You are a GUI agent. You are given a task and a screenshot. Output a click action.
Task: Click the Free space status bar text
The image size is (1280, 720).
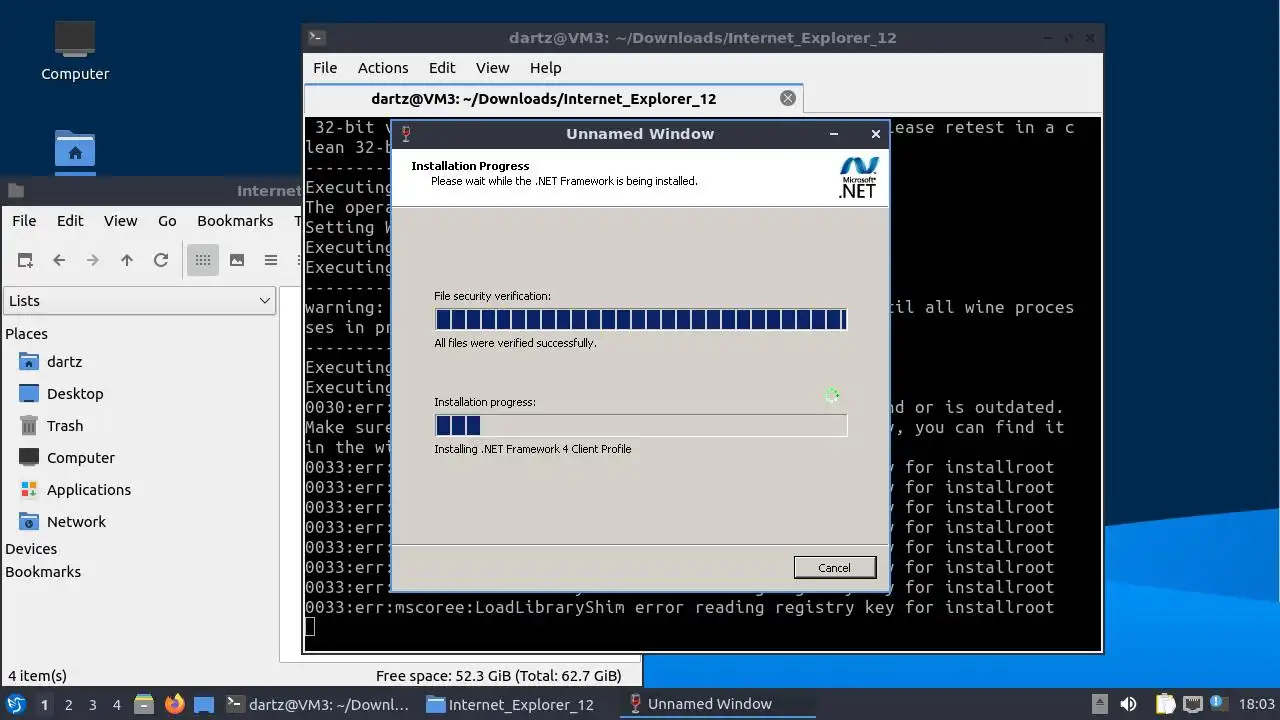498,676
